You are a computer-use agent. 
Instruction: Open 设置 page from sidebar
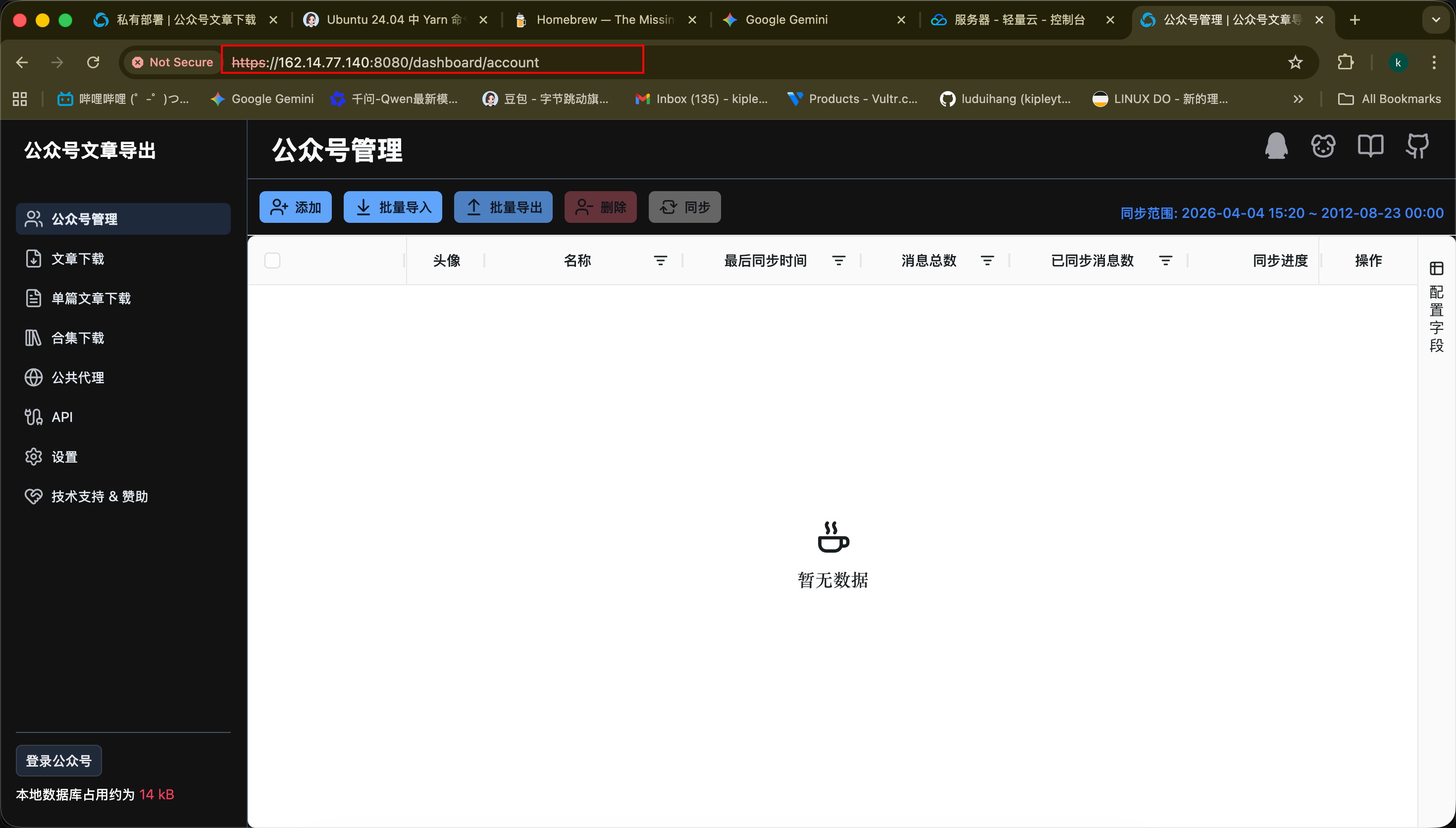pyautogui.click(x=64, y=457)
